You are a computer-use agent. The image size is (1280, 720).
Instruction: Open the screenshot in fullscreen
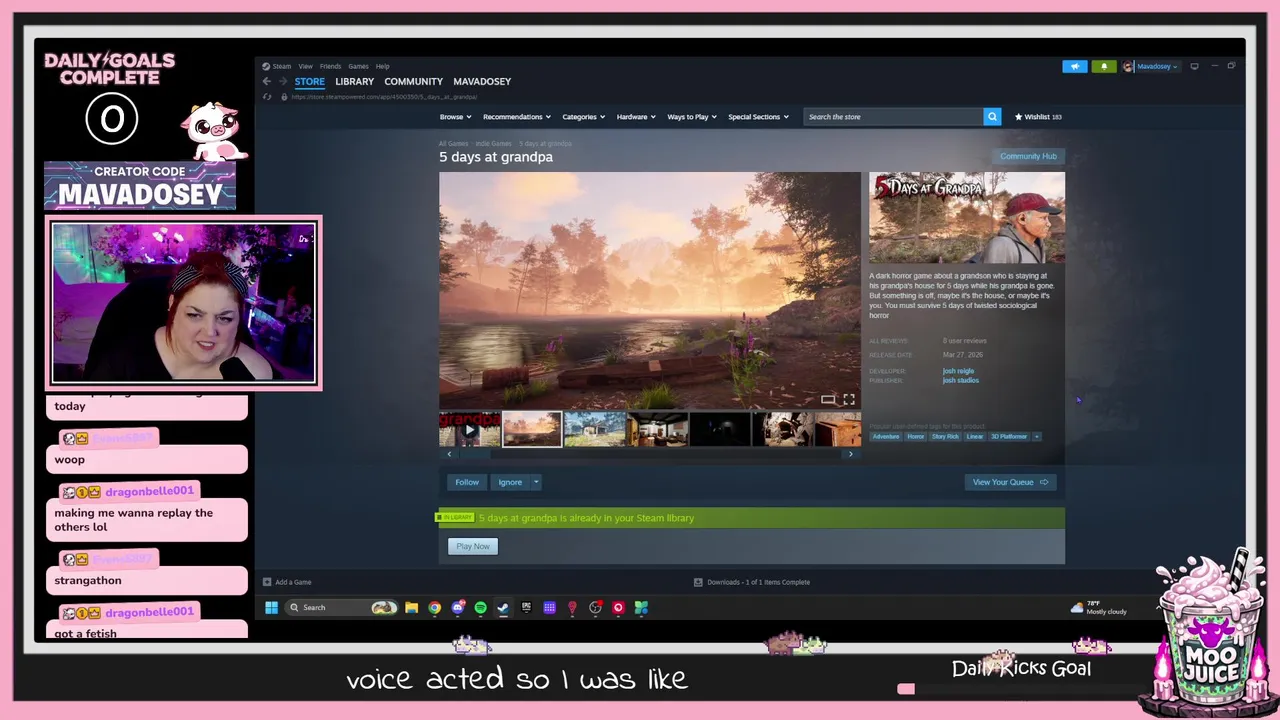[848, 399]
